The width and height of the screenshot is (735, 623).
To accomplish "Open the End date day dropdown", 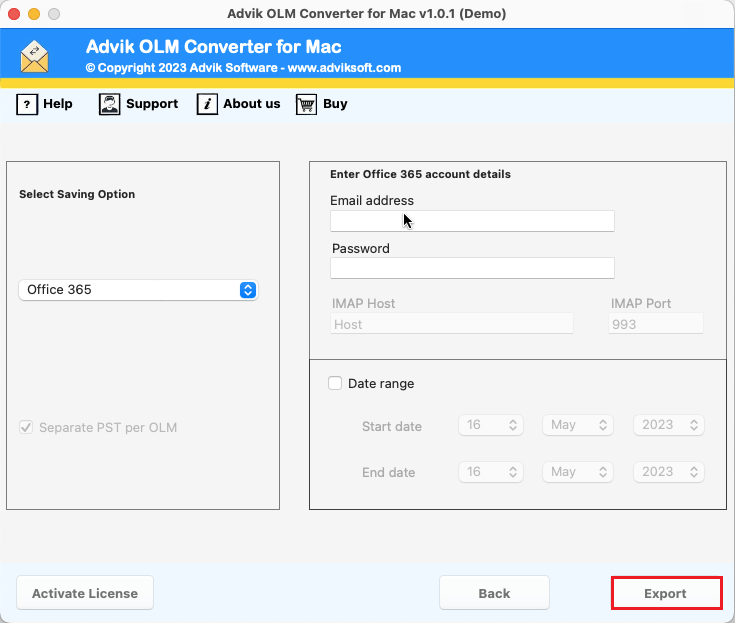I will coord(491,472).
